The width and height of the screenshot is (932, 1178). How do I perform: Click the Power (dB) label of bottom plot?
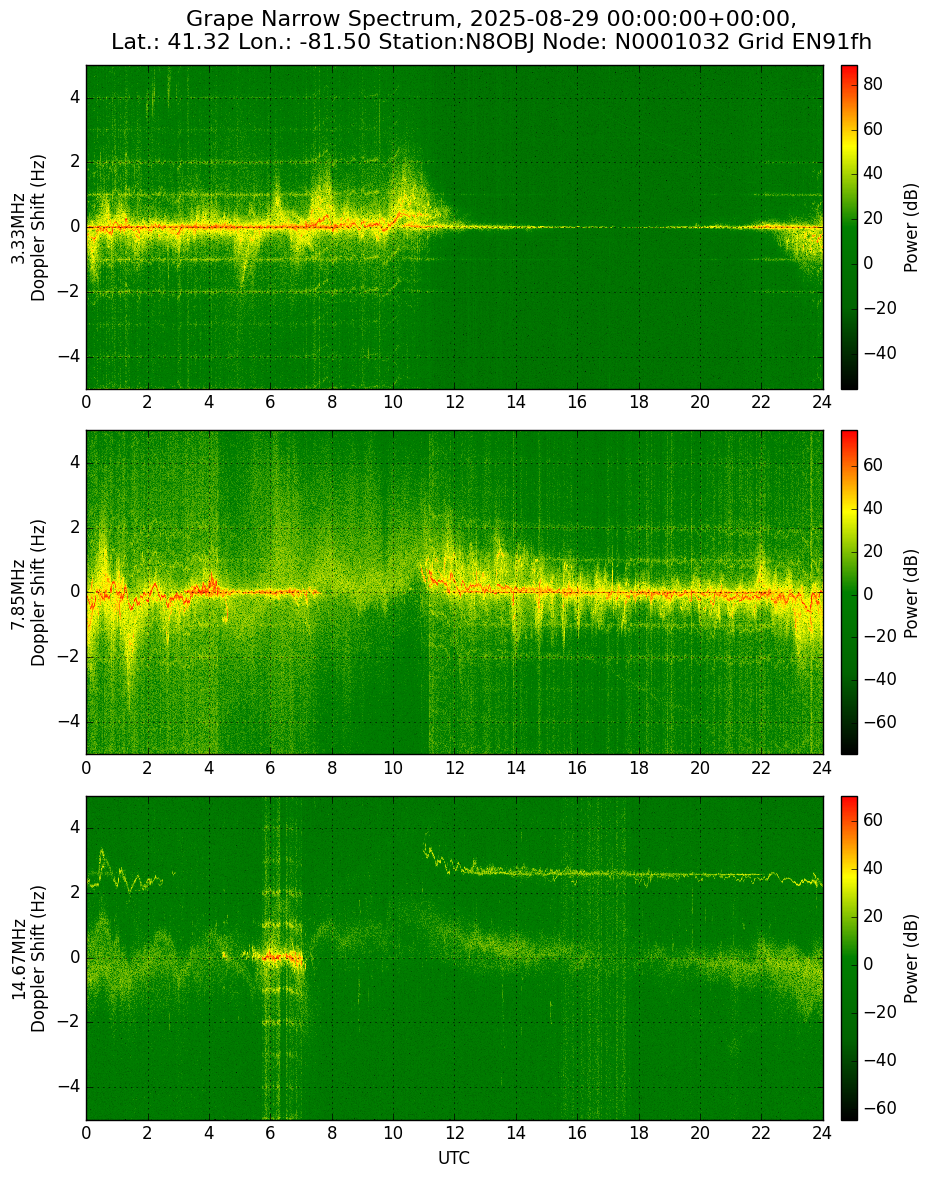click(x=910, y=958)
